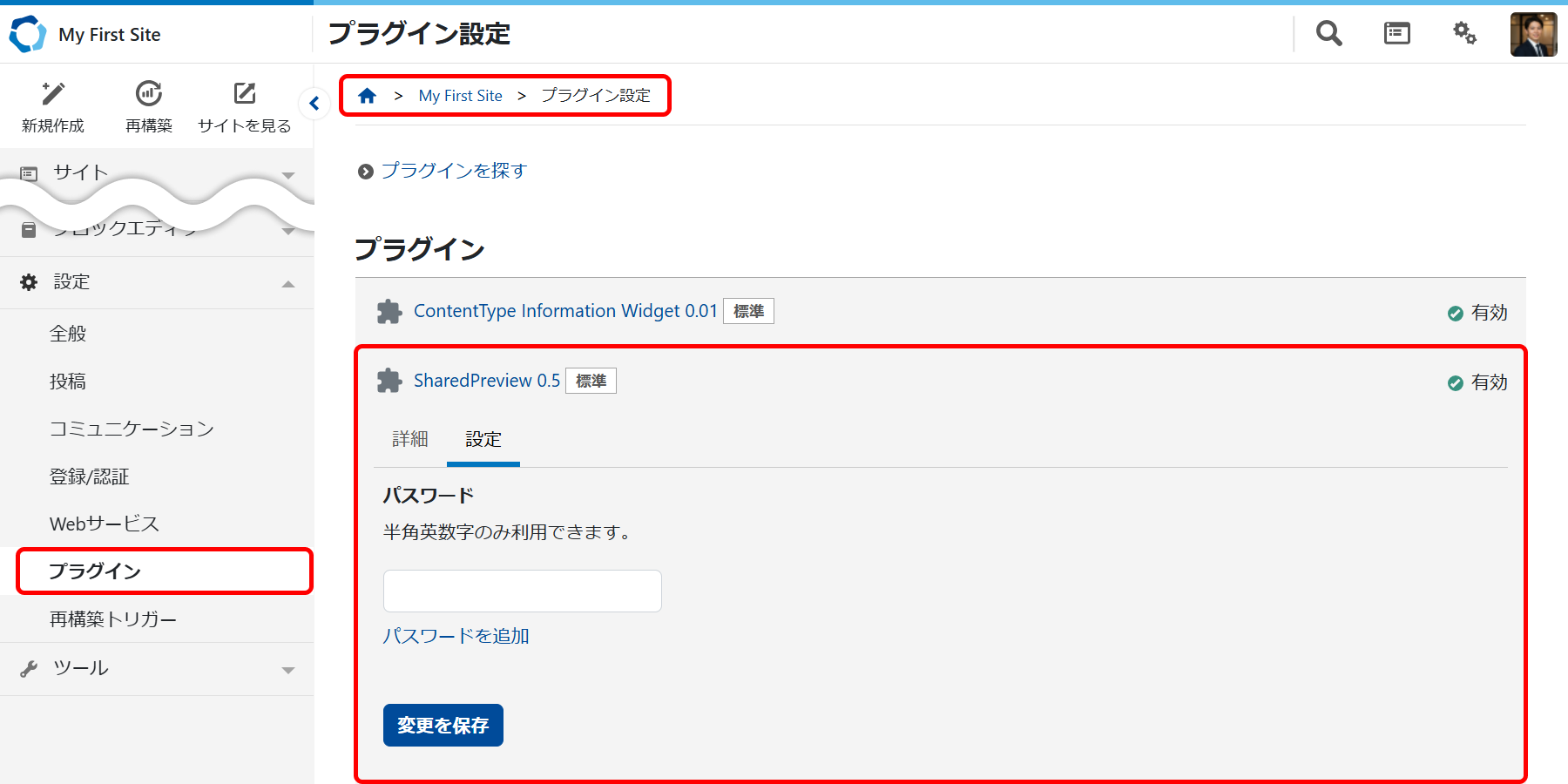The width and height of the screenshot is (1568, 784).
Task: Click the 変更を保存 save button
Action: pos(443,725)
